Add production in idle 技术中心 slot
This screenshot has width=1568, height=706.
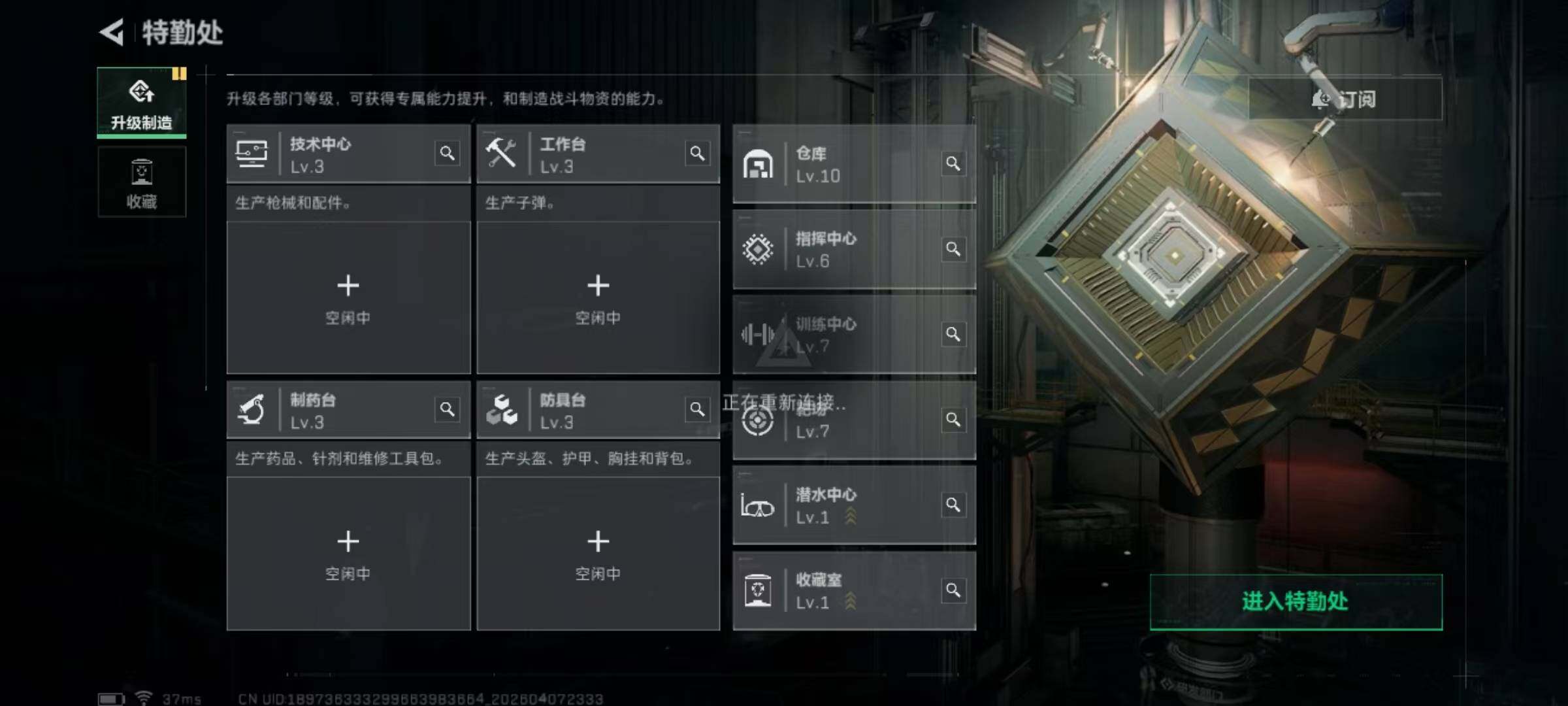pos(348,298)
